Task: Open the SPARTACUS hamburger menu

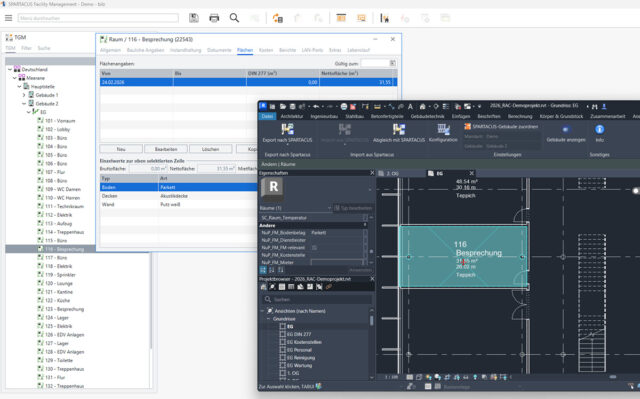Action: (x=8, y=18)
